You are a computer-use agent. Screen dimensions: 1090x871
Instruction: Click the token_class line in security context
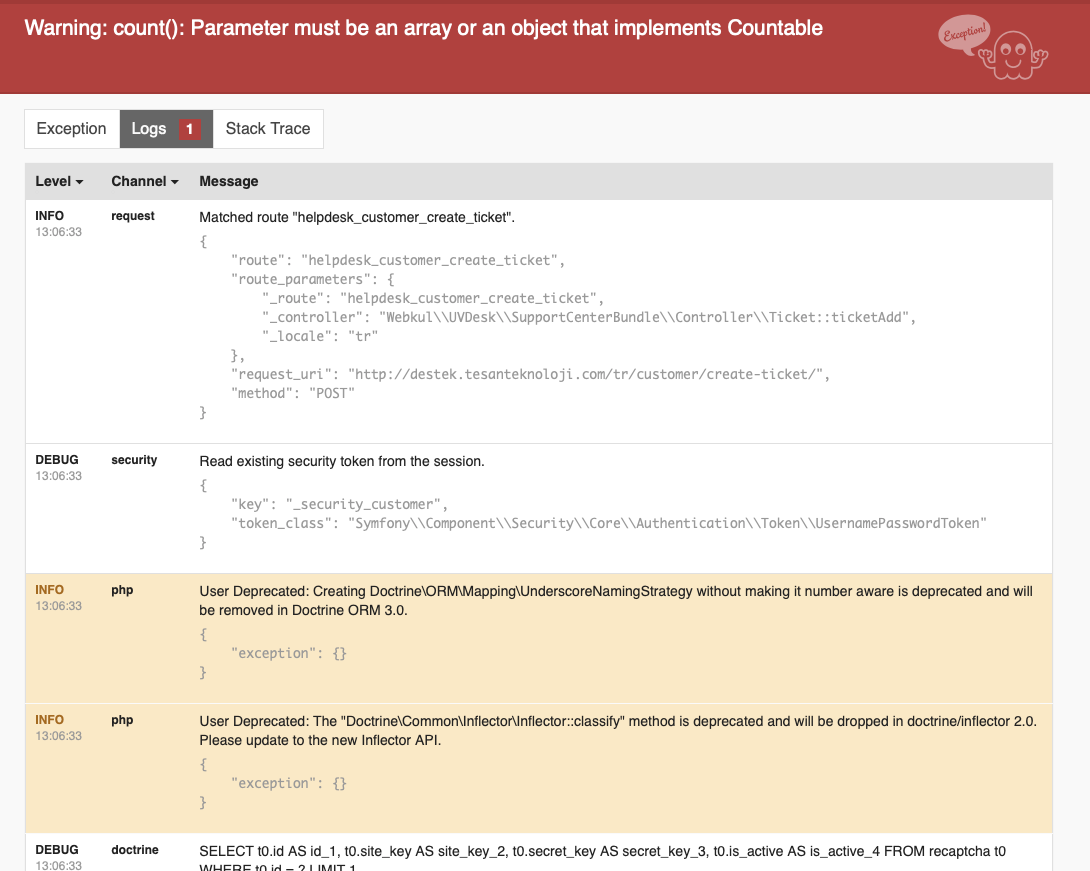click(608, 523)
